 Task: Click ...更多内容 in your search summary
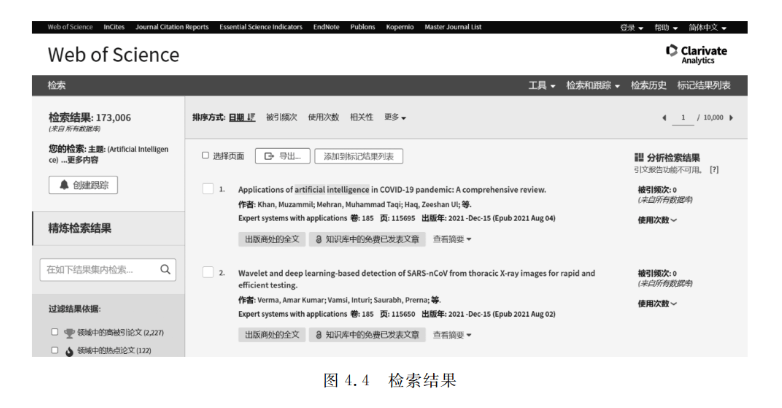click(x=80, y=160)
